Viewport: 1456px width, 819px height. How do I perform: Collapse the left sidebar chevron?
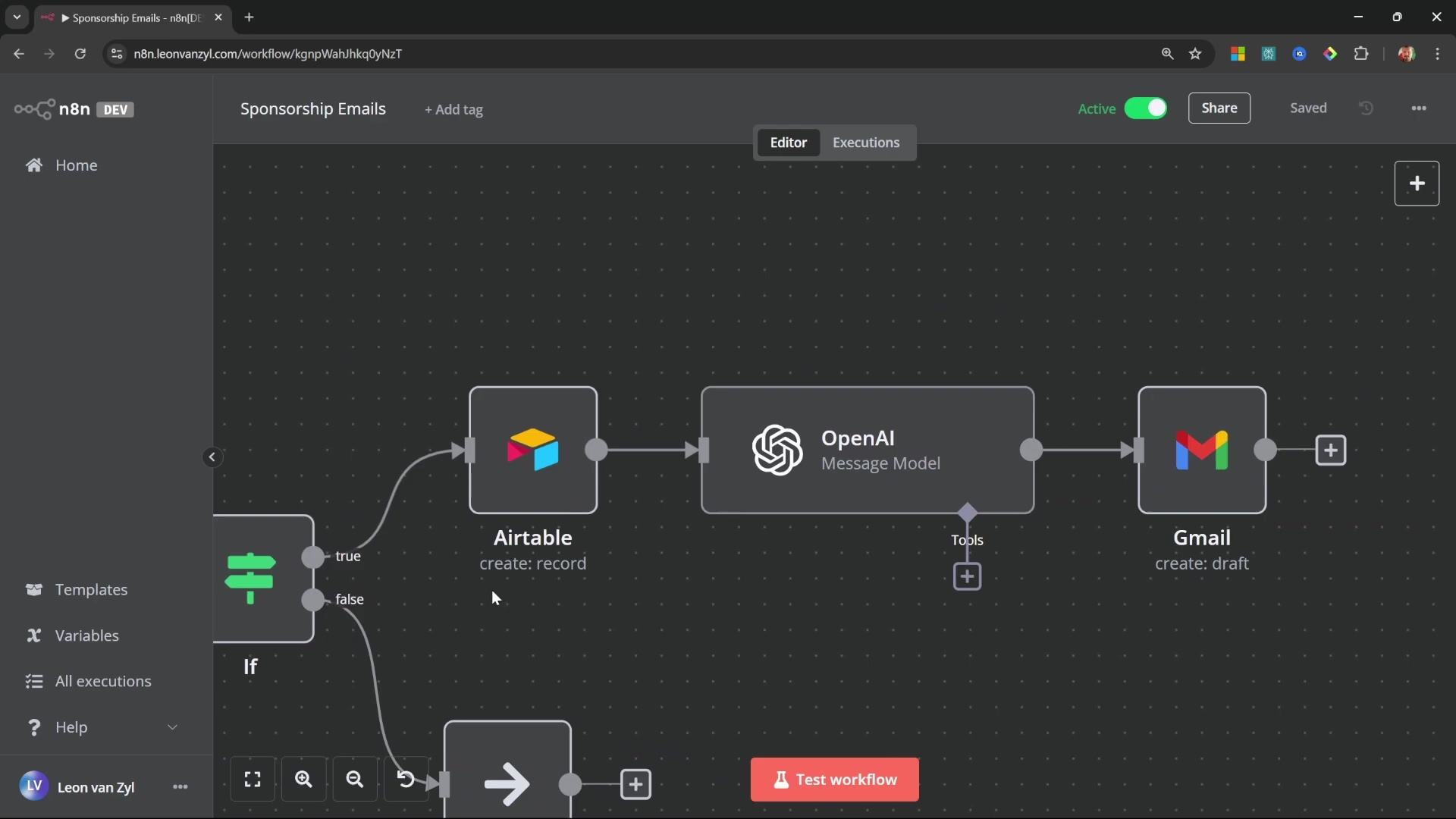click(x=212, y=457)
